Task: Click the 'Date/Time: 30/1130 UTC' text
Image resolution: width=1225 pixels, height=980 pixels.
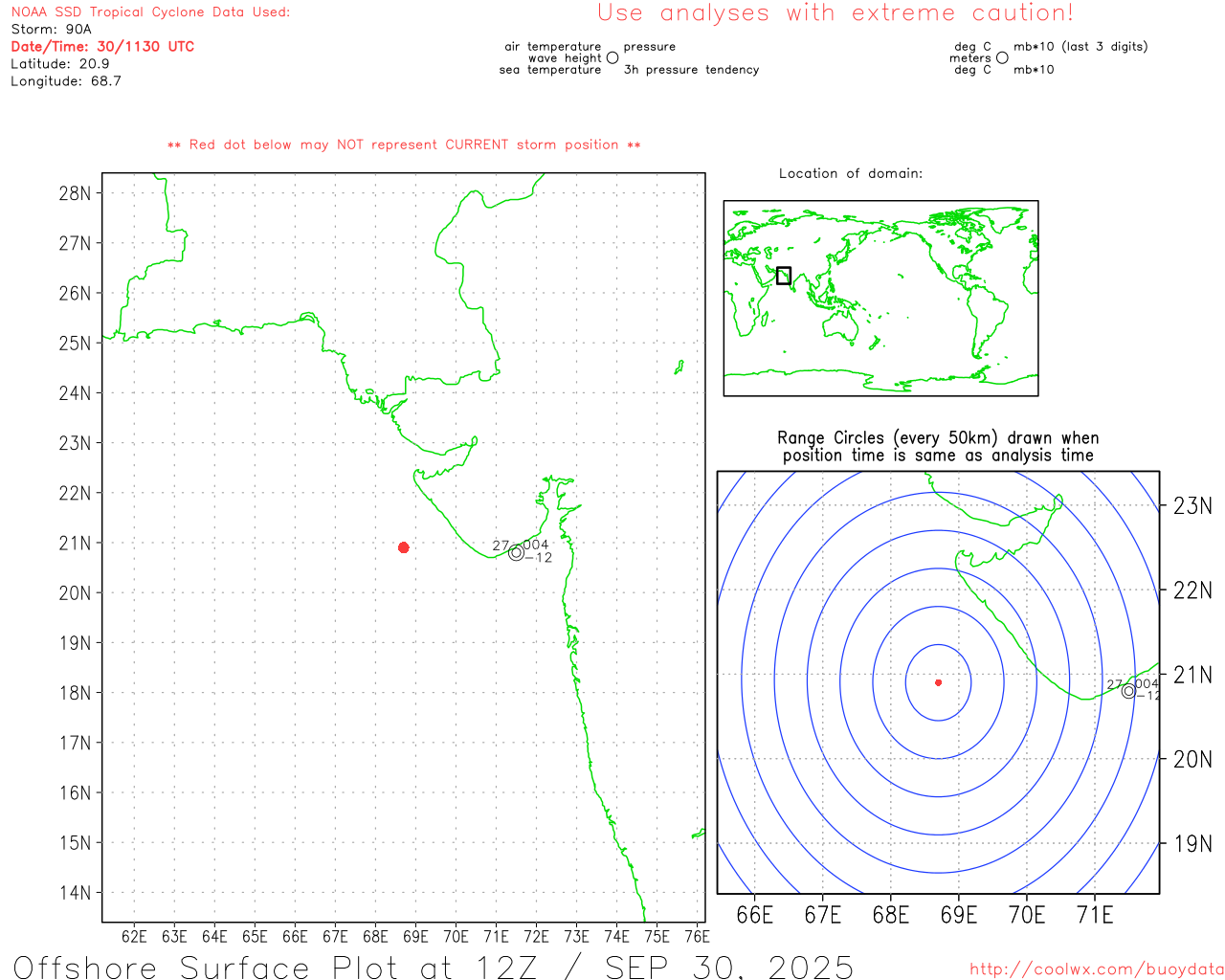Action: pos(102,47)
